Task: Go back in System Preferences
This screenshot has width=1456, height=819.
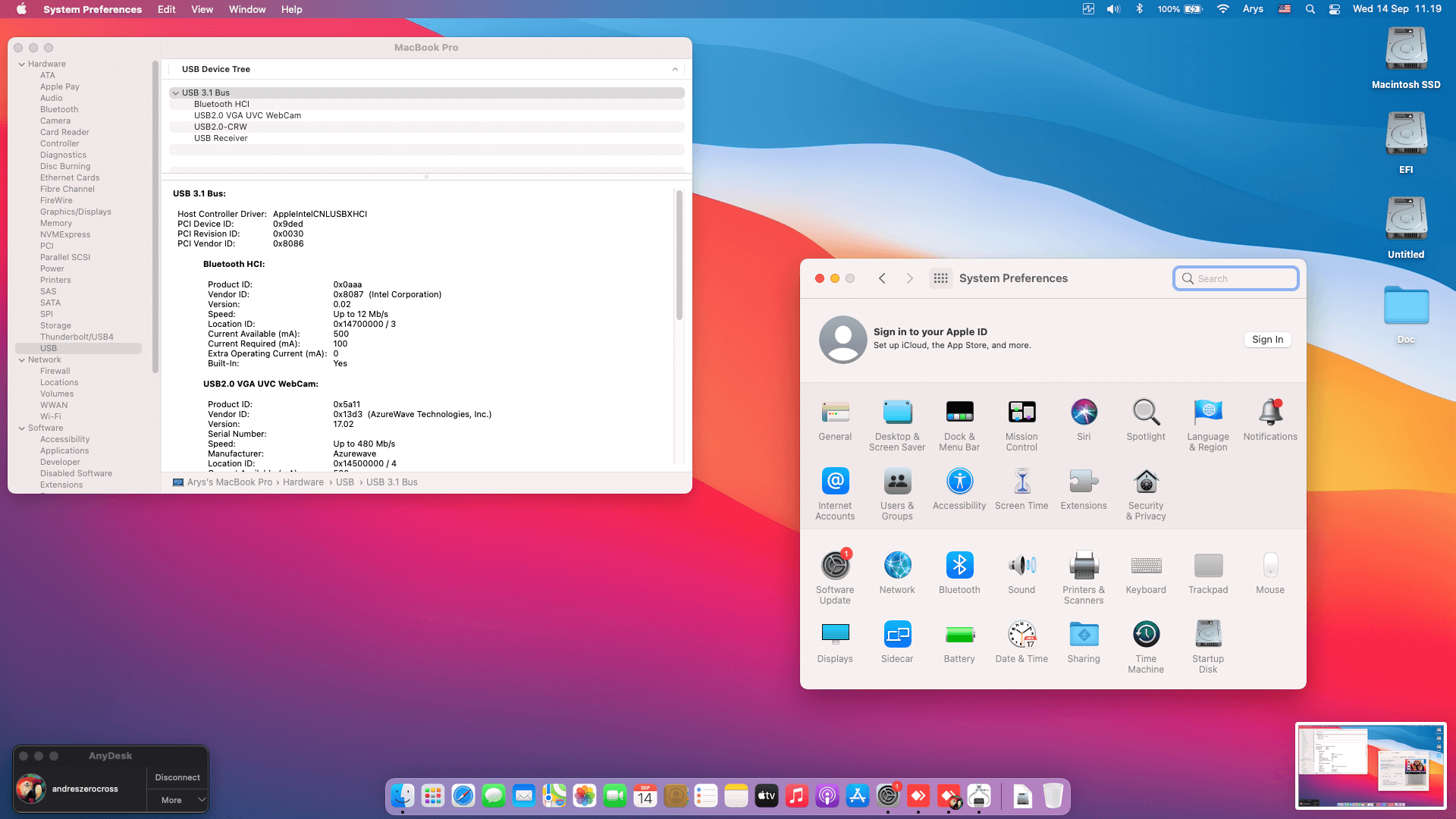Action: (882, 278)
